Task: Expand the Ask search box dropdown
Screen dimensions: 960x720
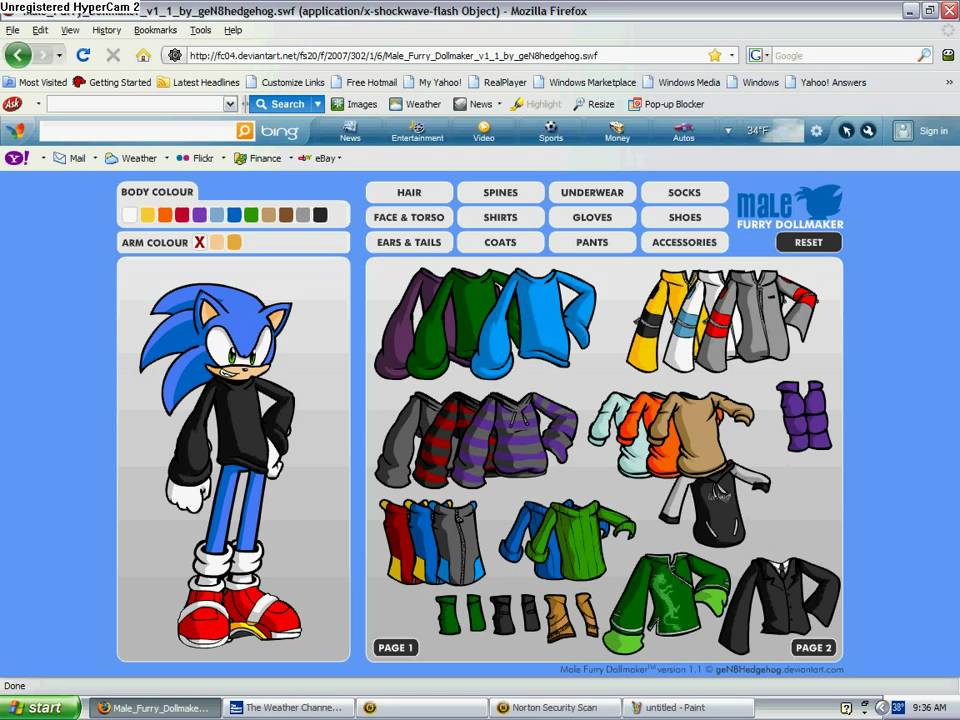Action: [x=230, y=104]
